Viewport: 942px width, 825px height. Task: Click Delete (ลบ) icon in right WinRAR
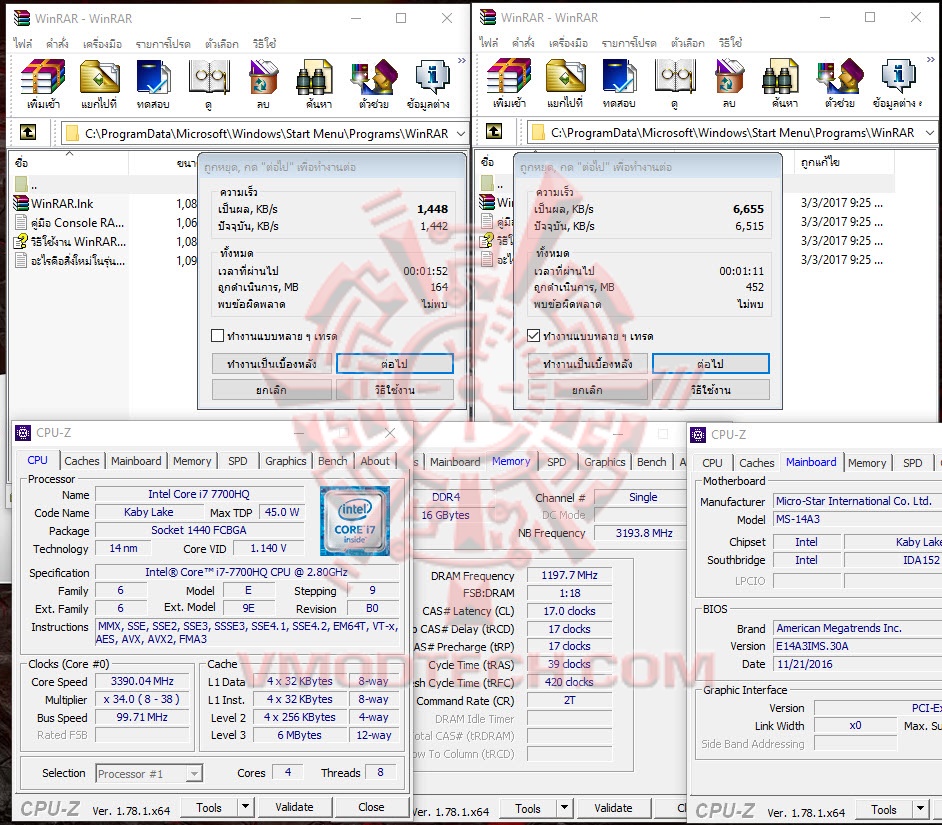point(729,76)
